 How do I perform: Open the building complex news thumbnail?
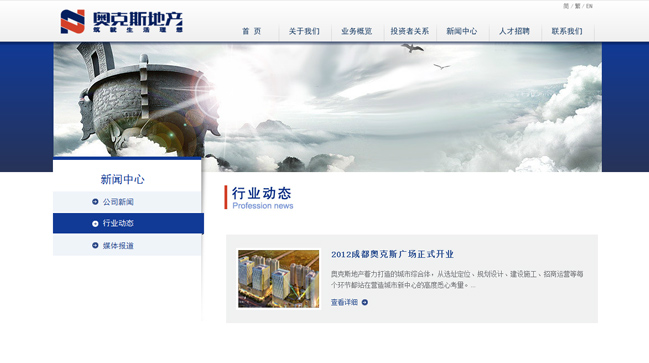(x=279, y=279)
